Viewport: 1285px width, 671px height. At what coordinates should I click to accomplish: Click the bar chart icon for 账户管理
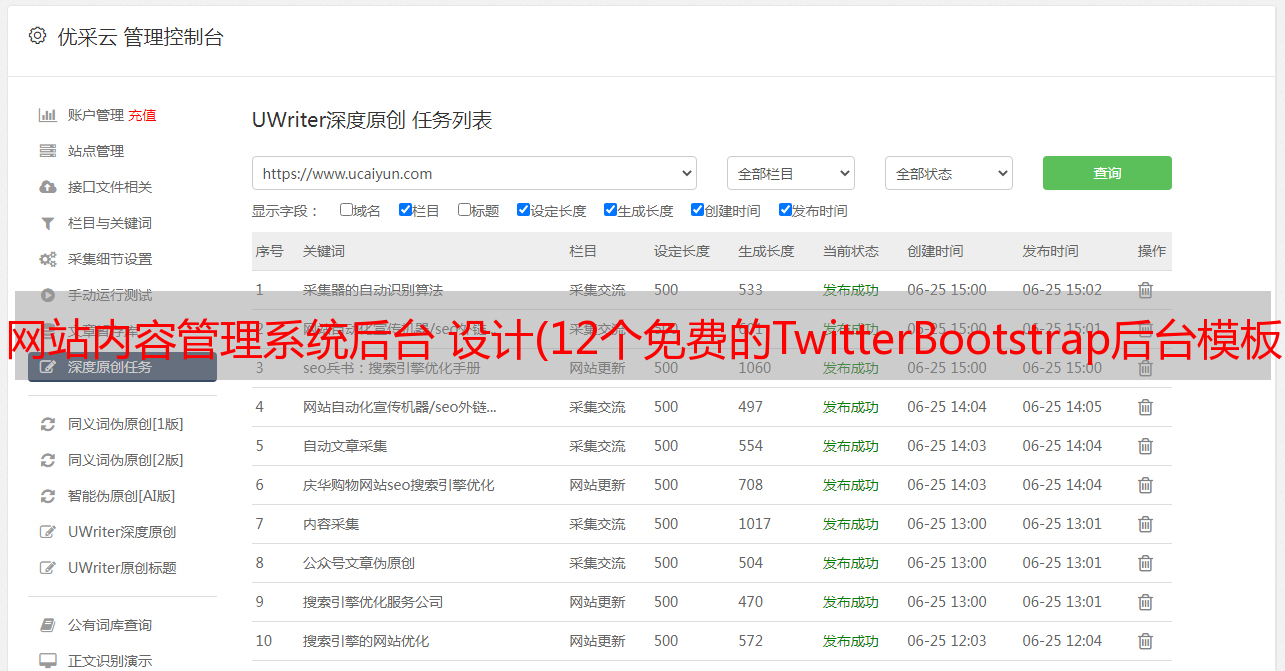(x=47, y=115)
